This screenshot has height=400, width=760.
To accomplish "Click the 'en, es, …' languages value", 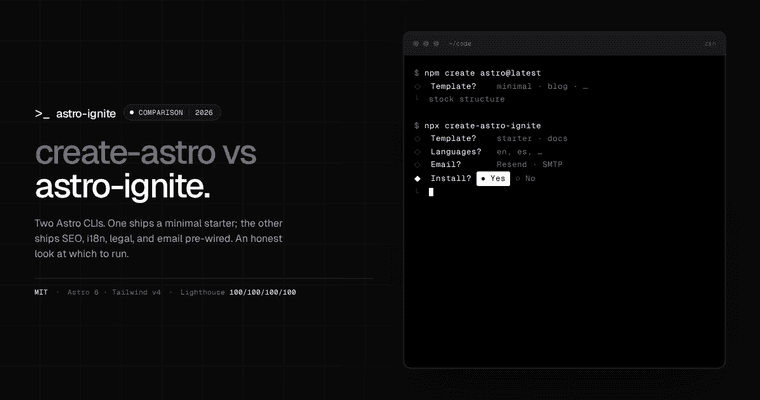I will point(519,152).
